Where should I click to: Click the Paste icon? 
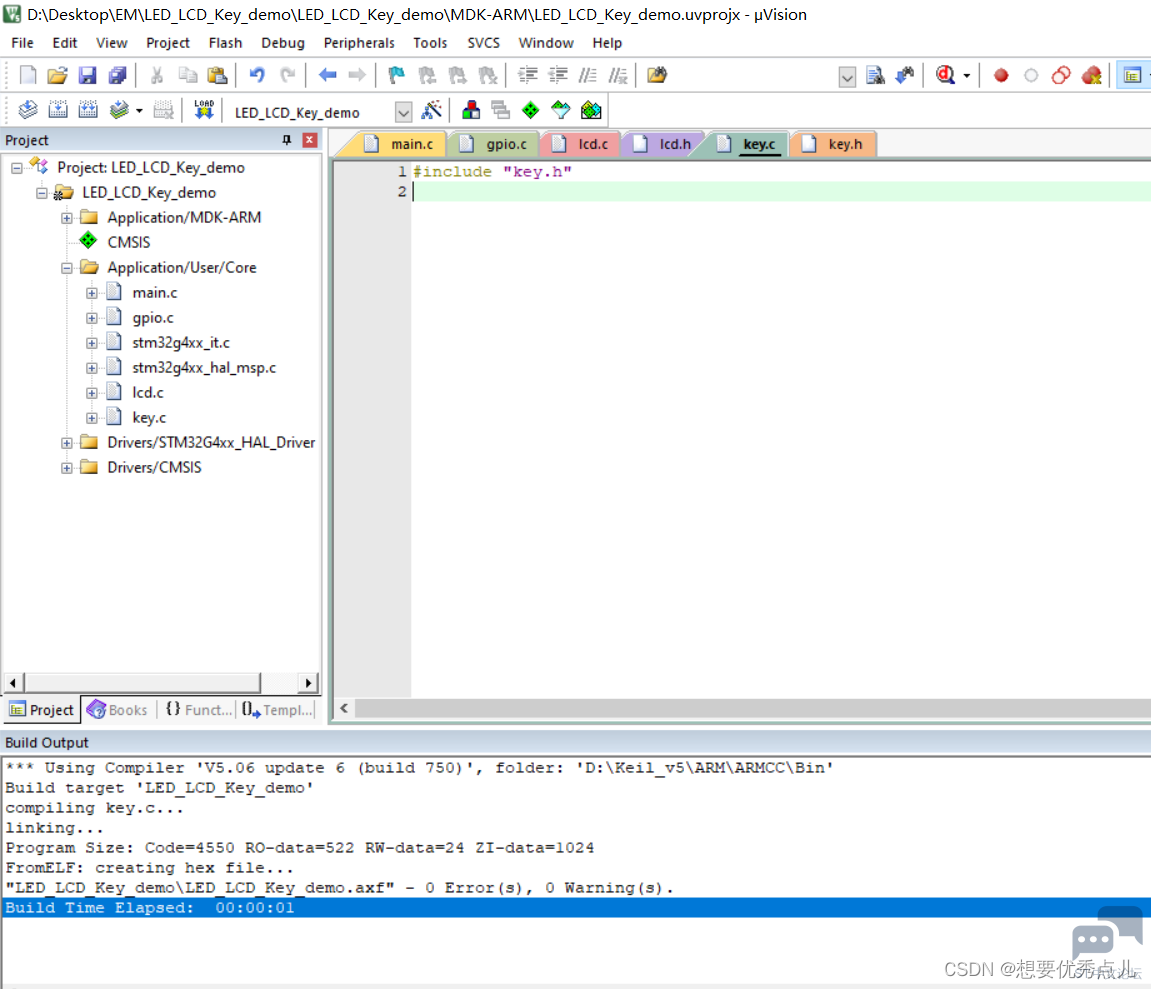(217, 75)
